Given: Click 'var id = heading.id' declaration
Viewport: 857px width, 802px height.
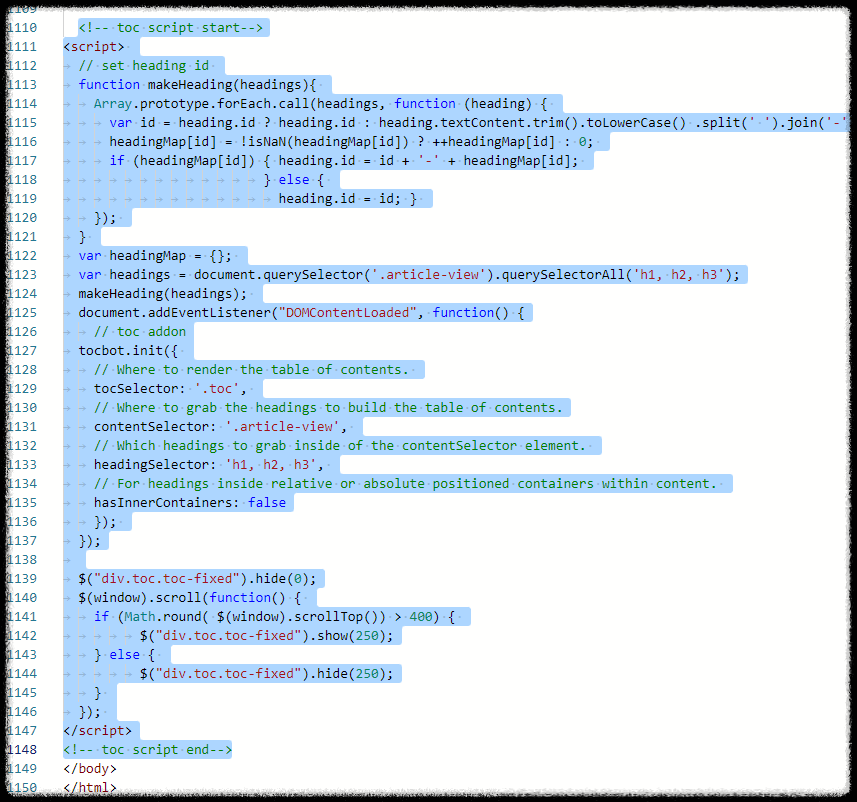Looking at the screenshot, I should (x=182, y=122).
